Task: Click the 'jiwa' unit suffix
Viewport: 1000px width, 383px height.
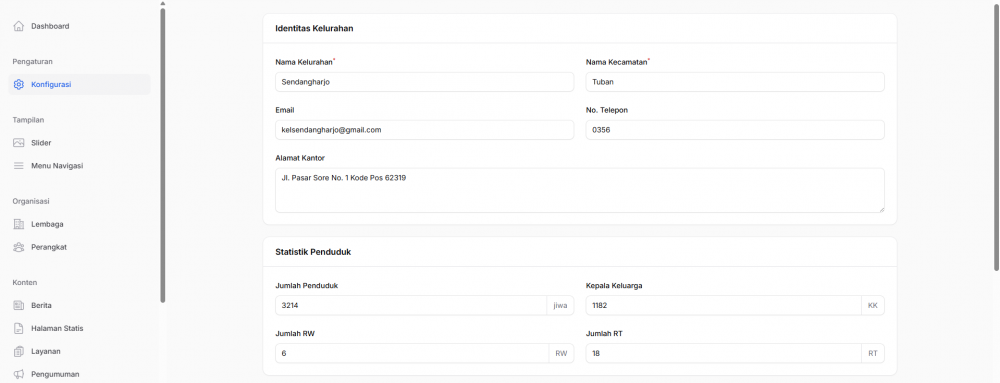Action: [x=560, y=305]
